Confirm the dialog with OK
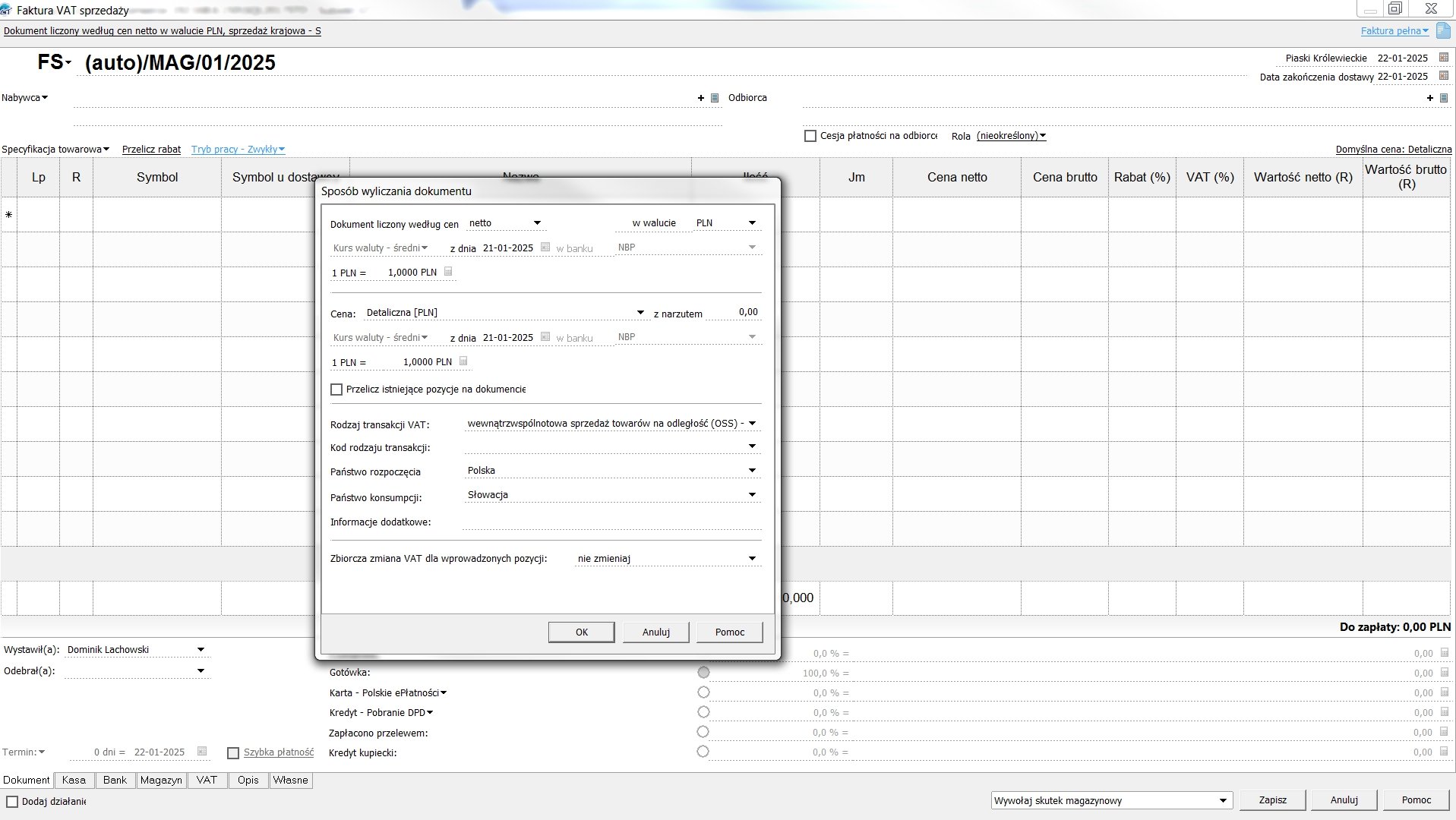The image size is (1456, 820). pyautogui.click(x=581, y=632)
